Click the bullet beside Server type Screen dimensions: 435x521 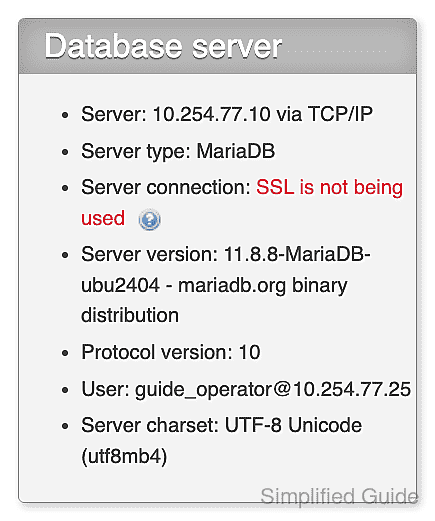pos(65,152)
